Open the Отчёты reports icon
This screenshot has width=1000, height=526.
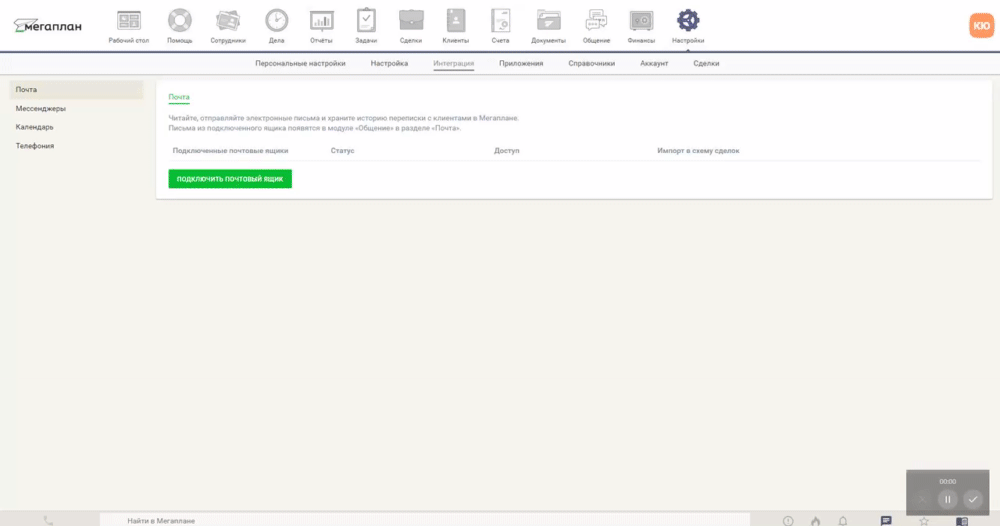(x=321, y=22)
